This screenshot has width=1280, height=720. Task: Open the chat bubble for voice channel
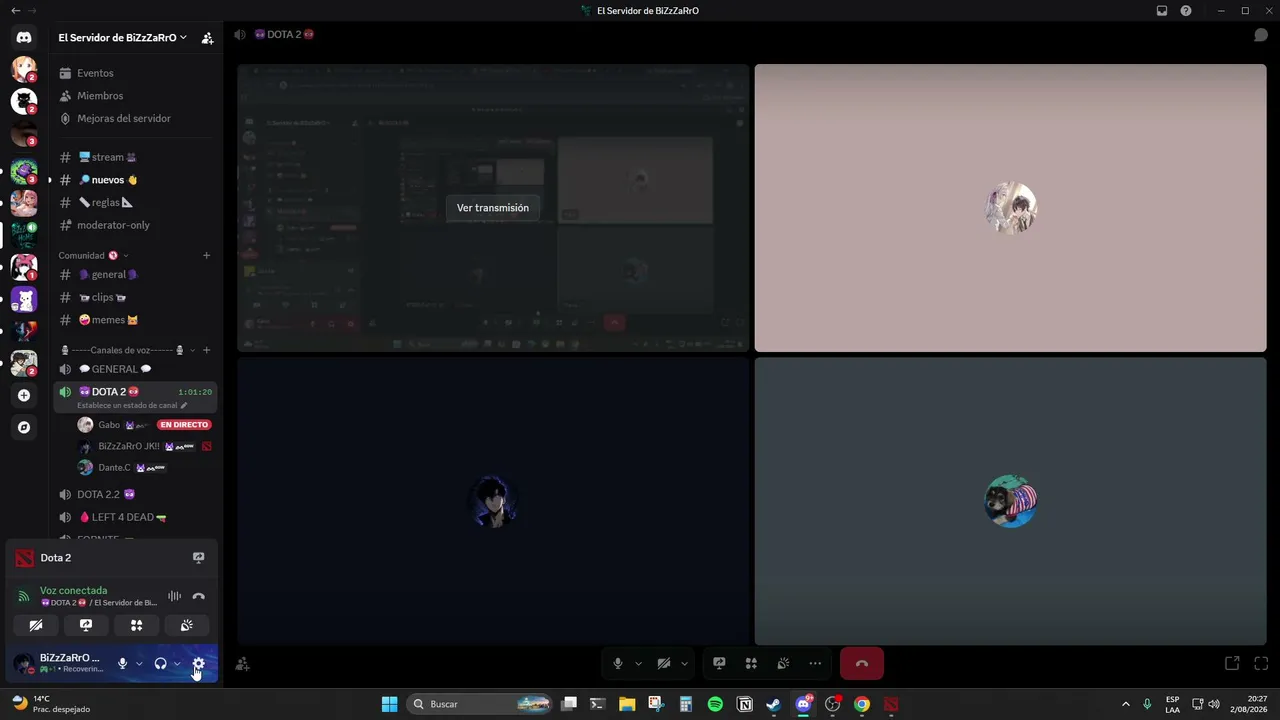1261,35
